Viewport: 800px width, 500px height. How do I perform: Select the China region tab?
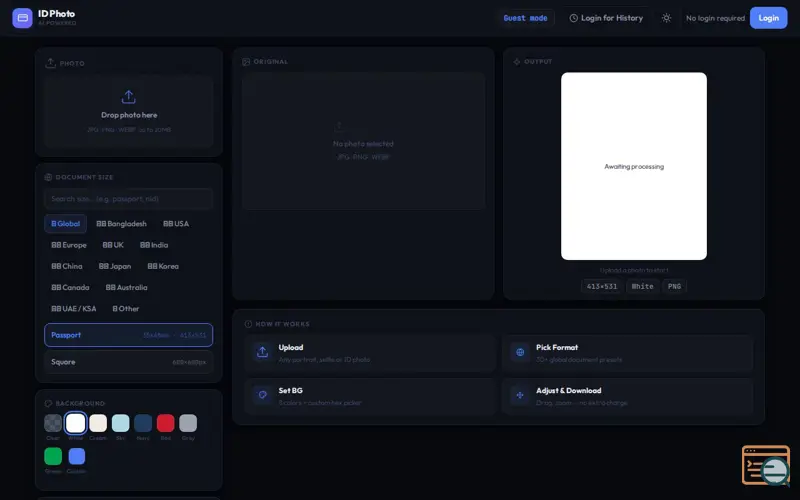pos(67,266)
